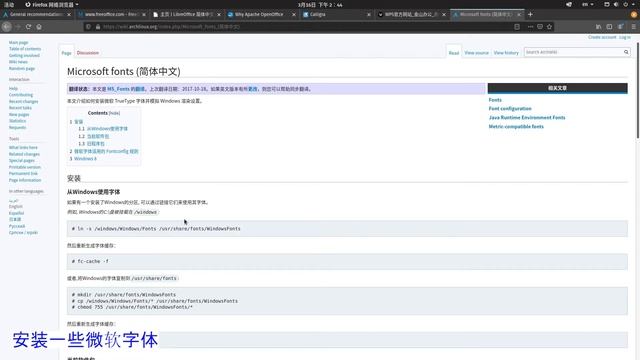Open the power icon system menu
Image resolution: width=640 pixels, height=360 pixels.
point(625,4)
